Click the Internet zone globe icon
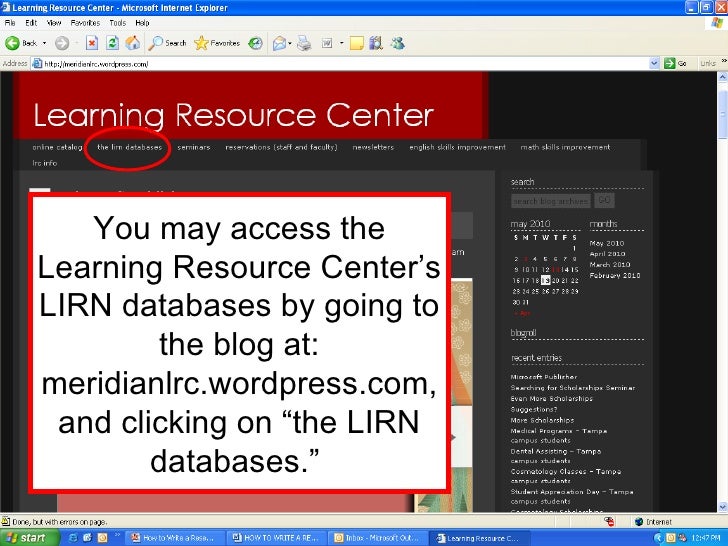728x546 pixels. coord(638,522)
